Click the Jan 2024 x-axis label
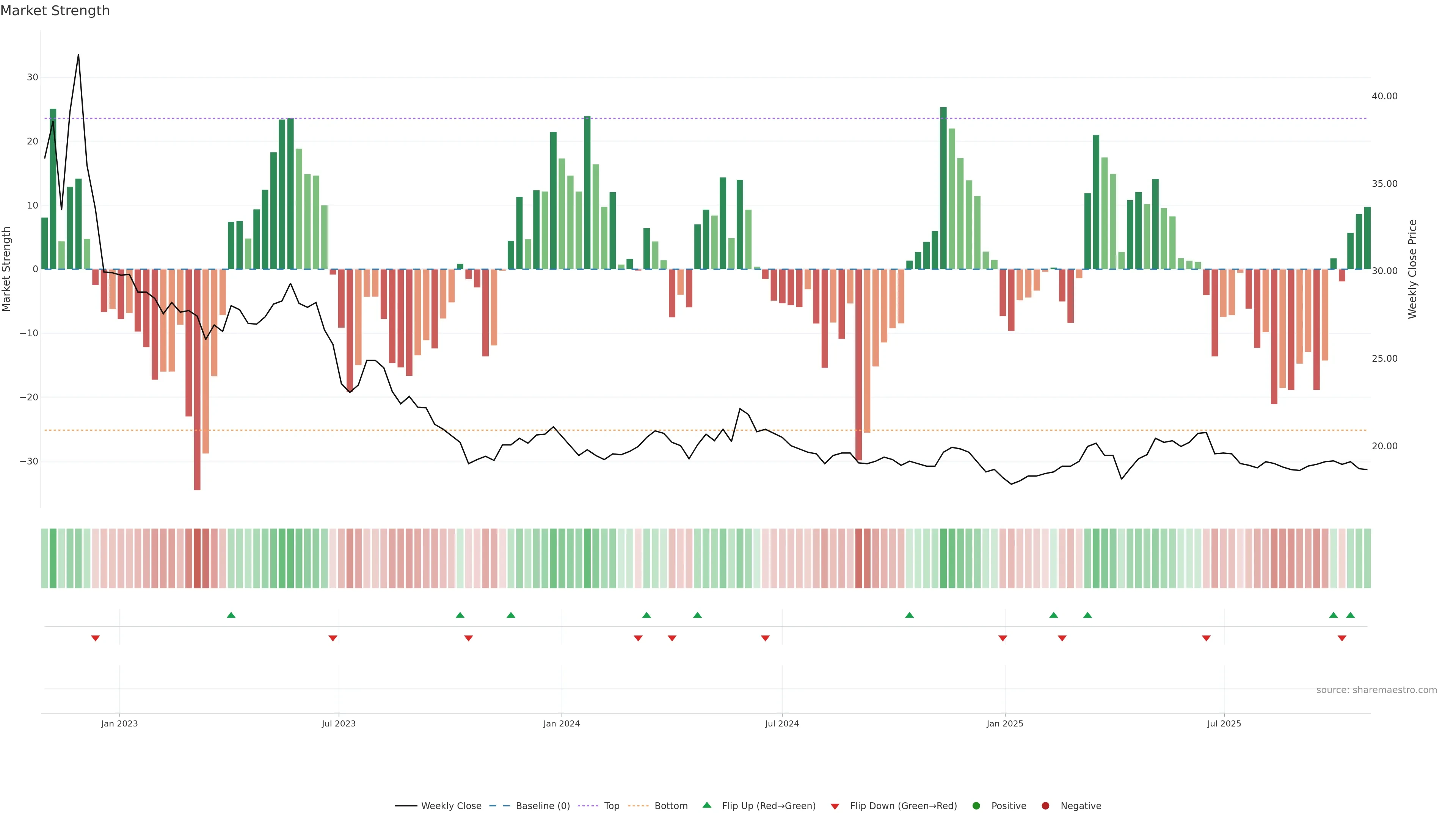 click(x=561, y=723)
